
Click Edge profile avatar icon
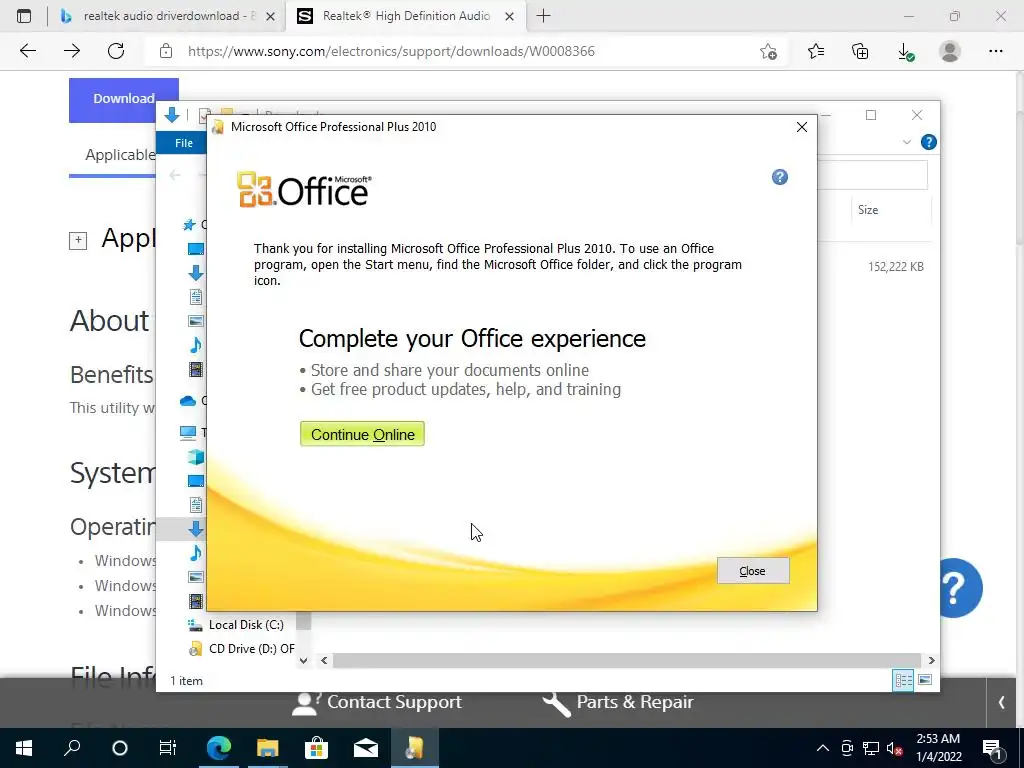click(950, 51)
